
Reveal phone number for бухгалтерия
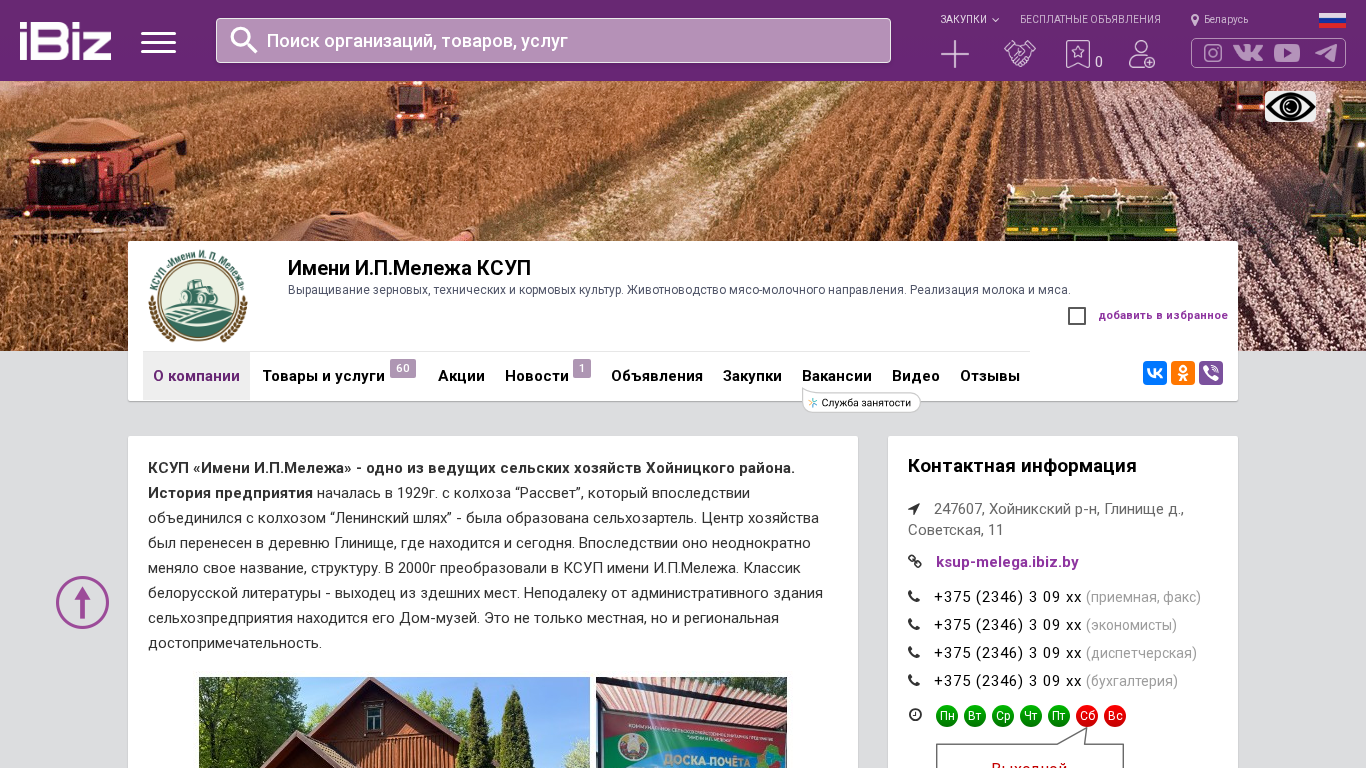[x=1008, y=681]
